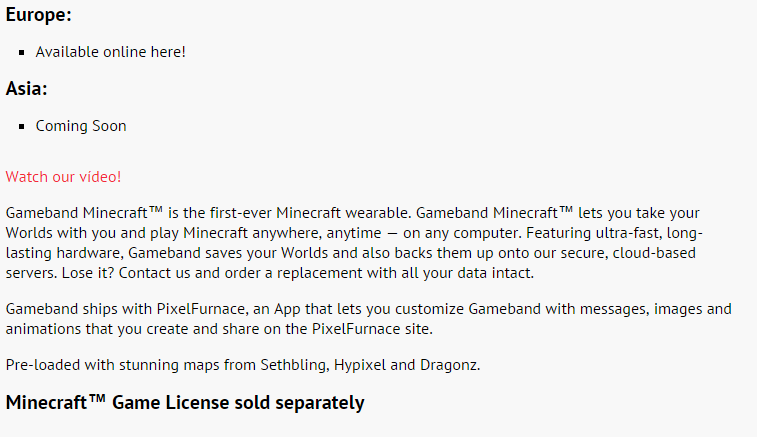This screenshot has width=757, height=437.
Task: Click the word 'PixelFurnace' after 'ships with'
Action: [x=201, y=309]
